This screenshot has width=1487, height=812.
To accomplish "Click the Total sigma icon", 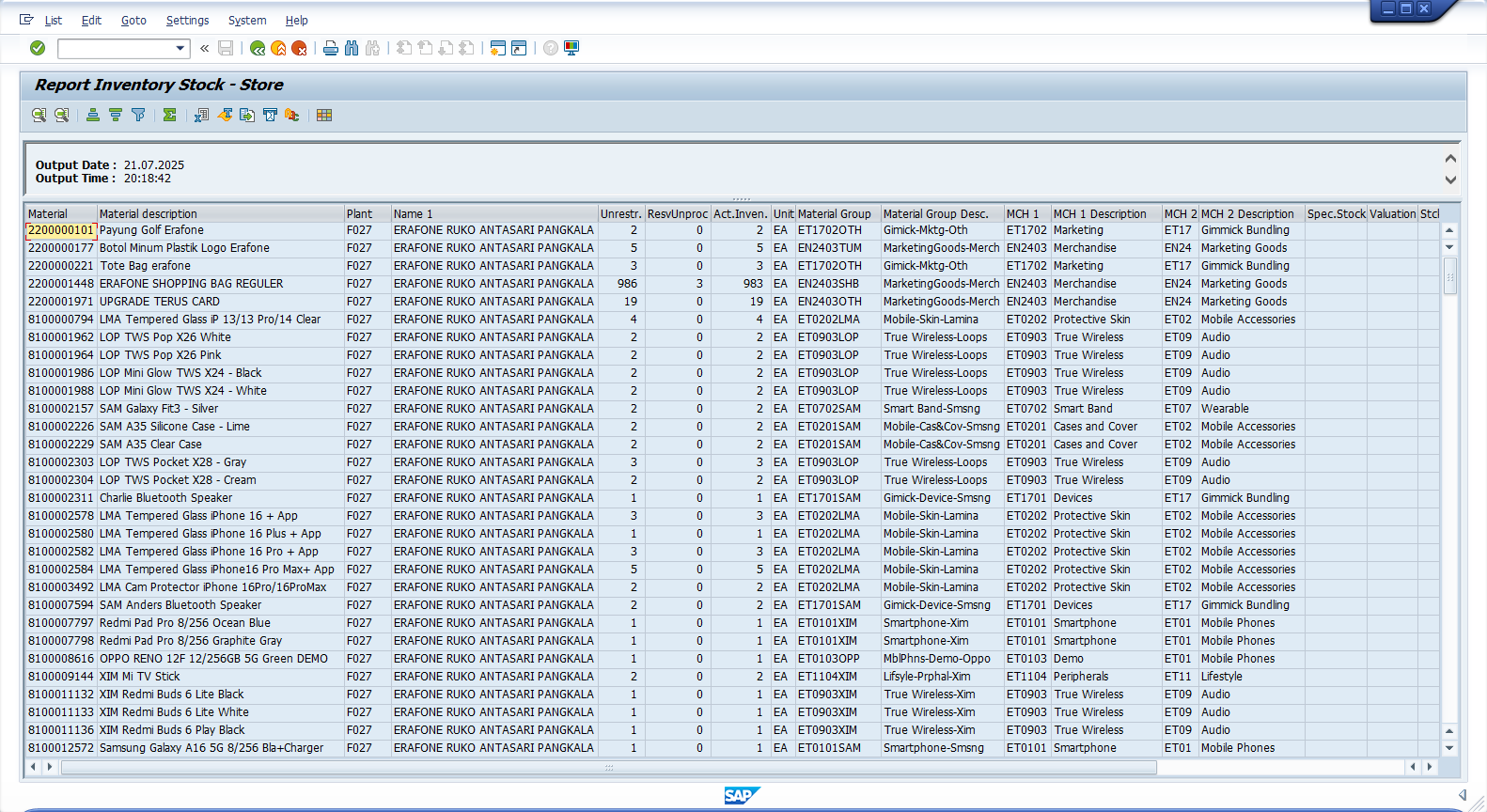I will coord(169,115).
